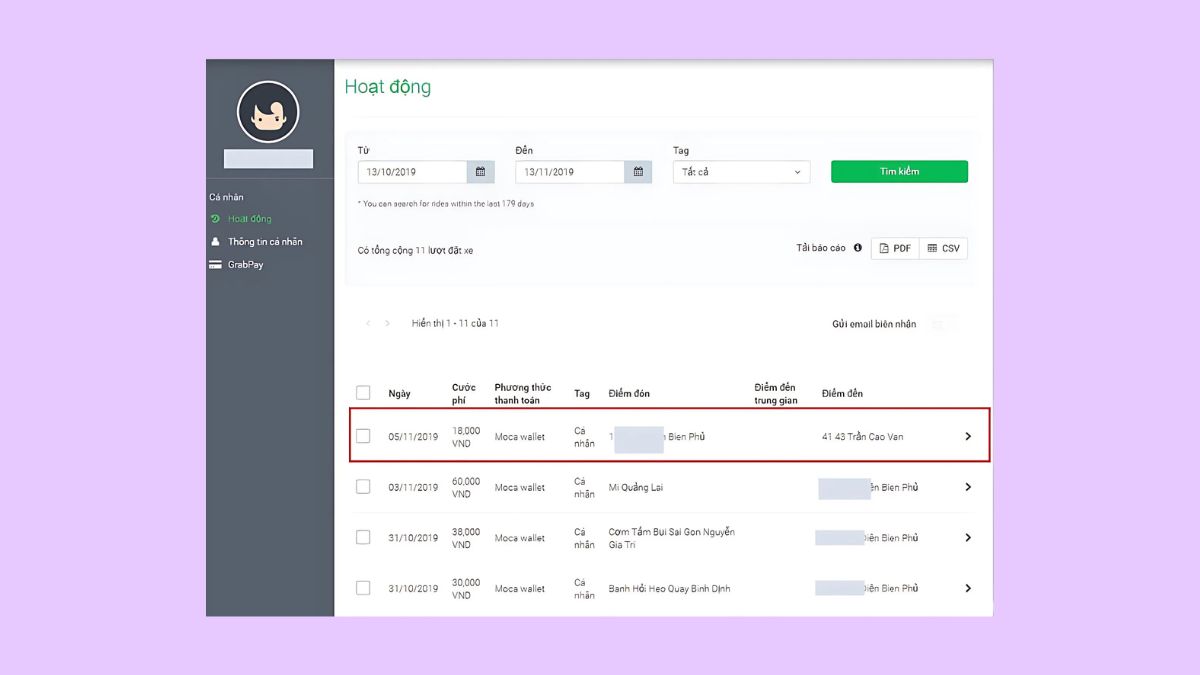Screen dimensions: 1200x675
Task: Open details arrow for 03/11/2019 ride
Action: coord(968,487)
